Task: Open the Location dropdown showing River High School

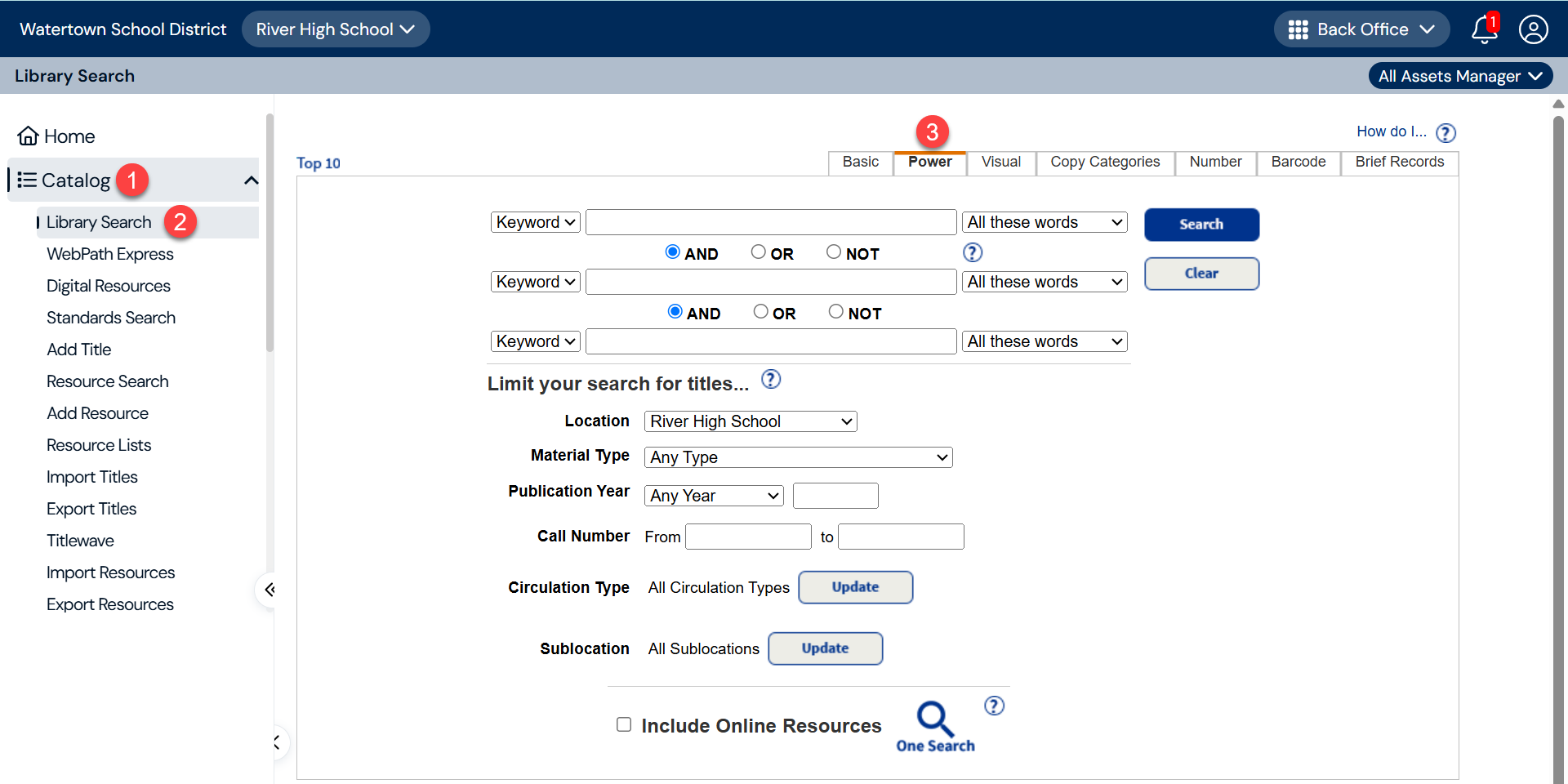Action: 750,421
